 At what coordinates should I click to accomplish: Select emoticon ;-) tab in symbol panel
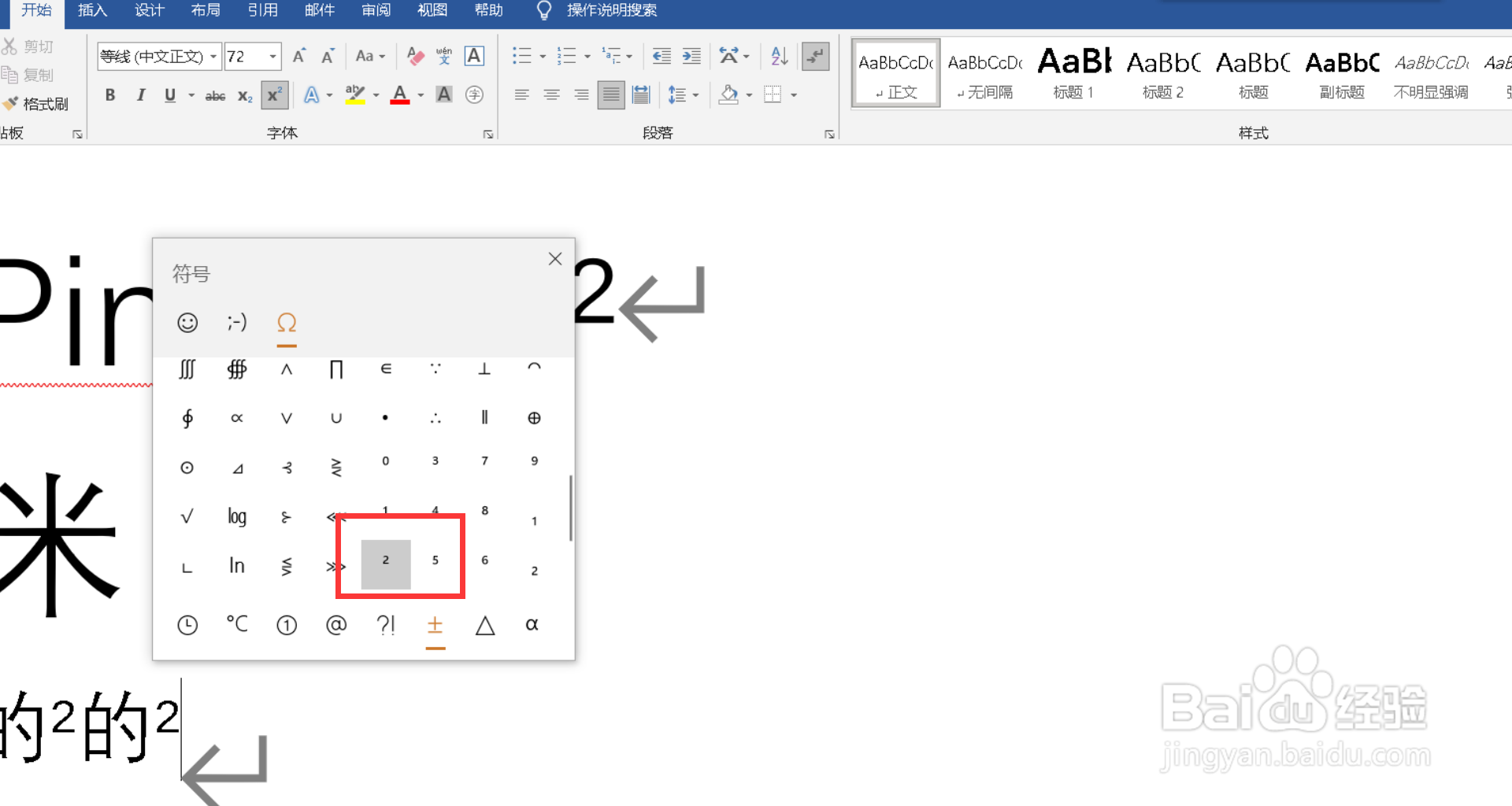(x=236, y=323)
